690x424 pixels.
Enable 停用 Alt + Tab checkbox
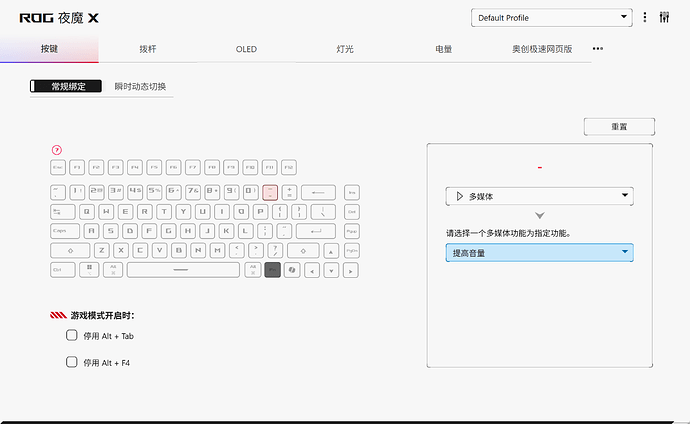click(71, 336)
